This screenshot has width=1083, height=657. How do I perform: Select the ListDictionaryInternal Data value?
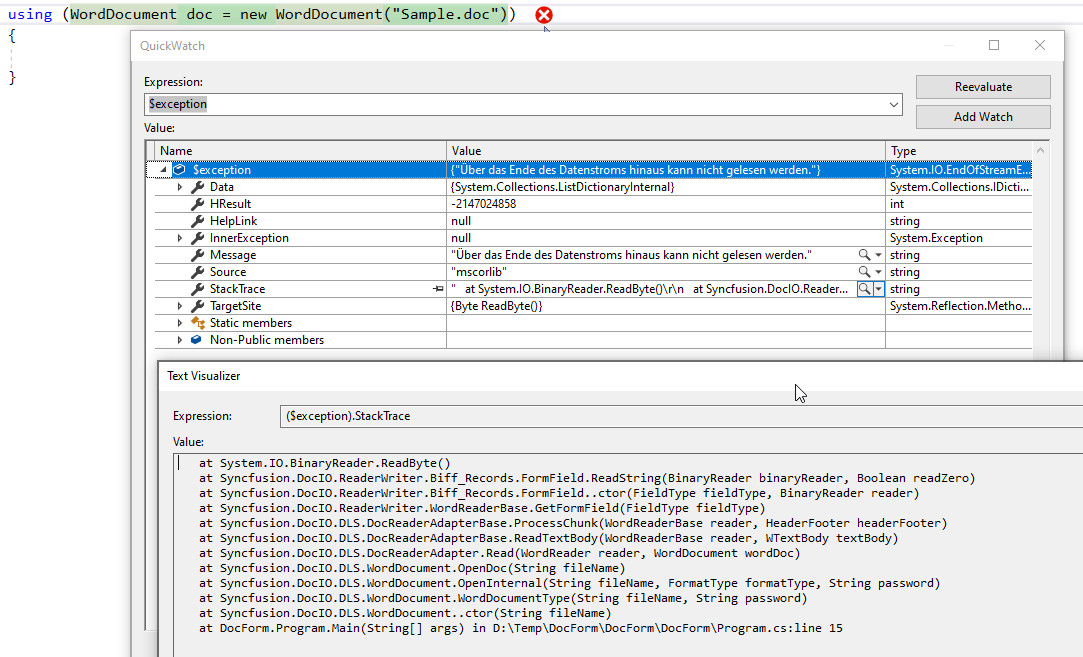pyautogui.click(x=562, y=187)
